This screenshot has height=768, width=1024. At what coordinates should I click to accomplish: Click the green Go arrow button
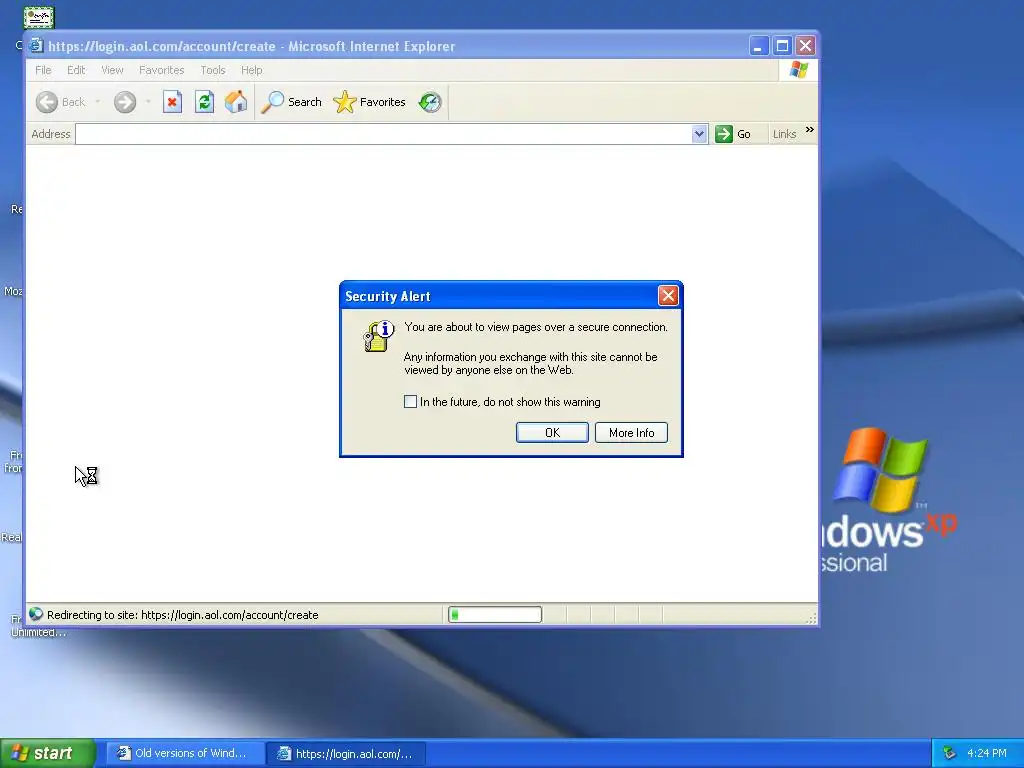[x=724, y=134]
